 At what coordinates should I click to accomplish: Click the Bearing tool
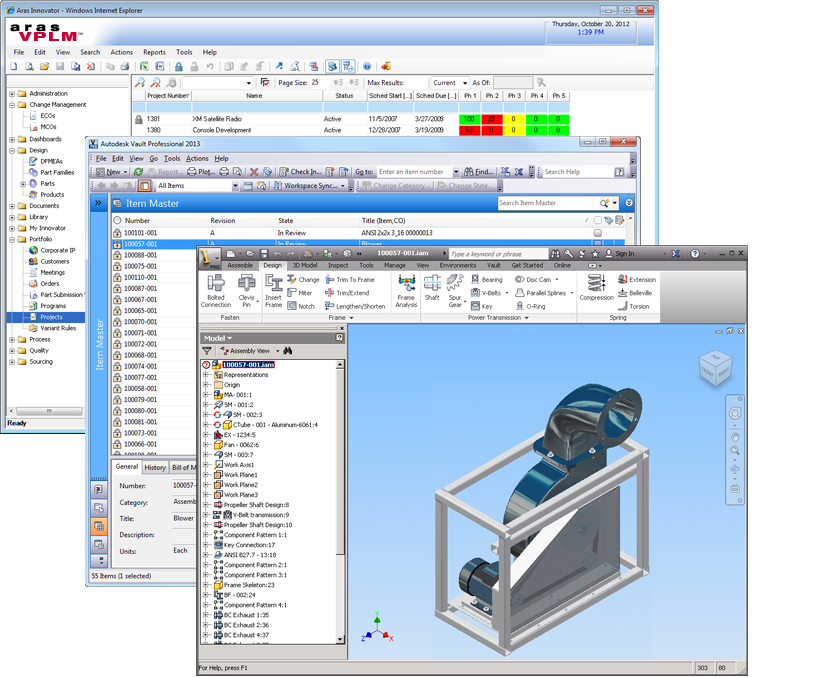486,279
